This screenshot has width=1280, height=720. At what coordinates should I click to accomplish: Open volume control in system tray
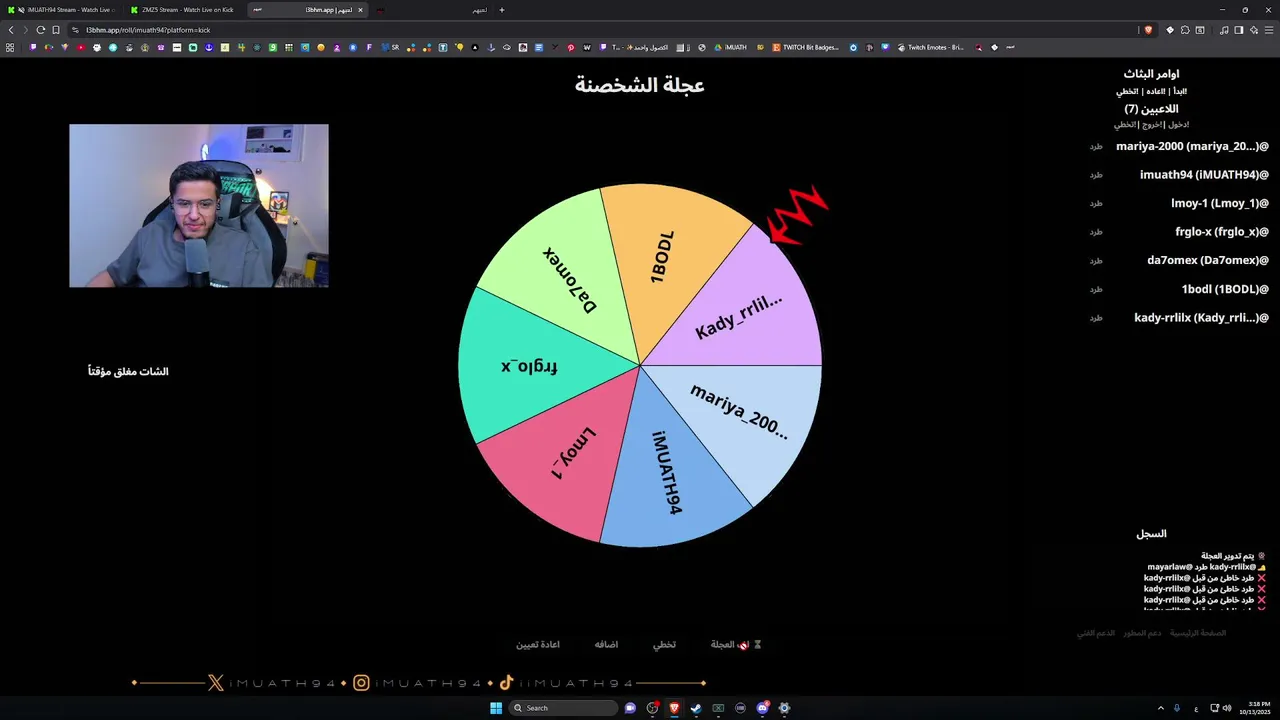1227,708
